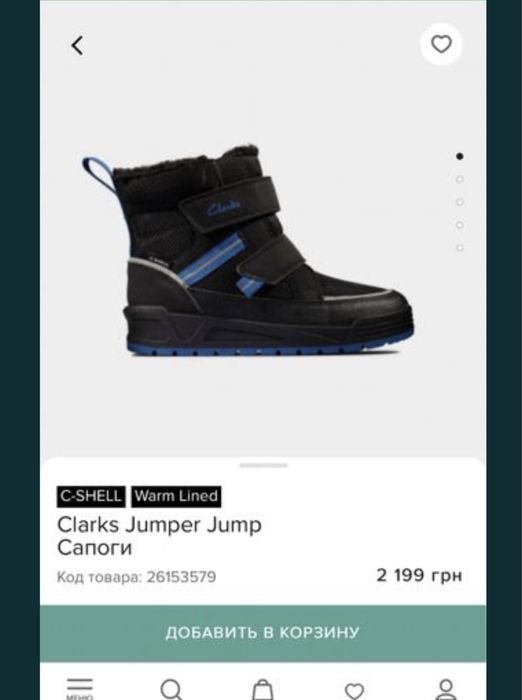Open wishlist heart in bottom navigation
The height and width of the screenshot is (700, 522).
click(355, 691)
